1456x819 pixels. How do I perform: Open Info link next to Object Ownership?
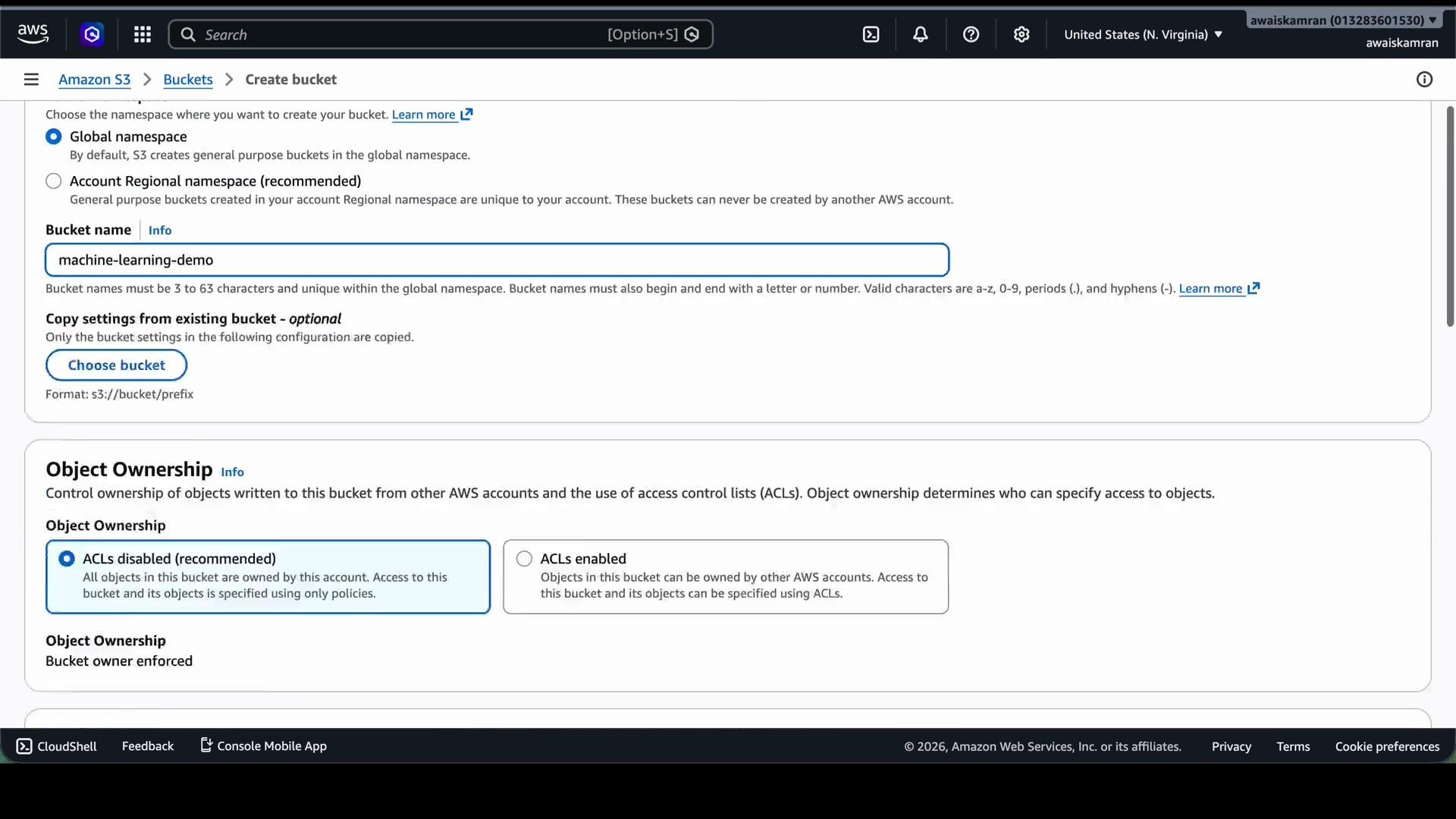[232, 472]
